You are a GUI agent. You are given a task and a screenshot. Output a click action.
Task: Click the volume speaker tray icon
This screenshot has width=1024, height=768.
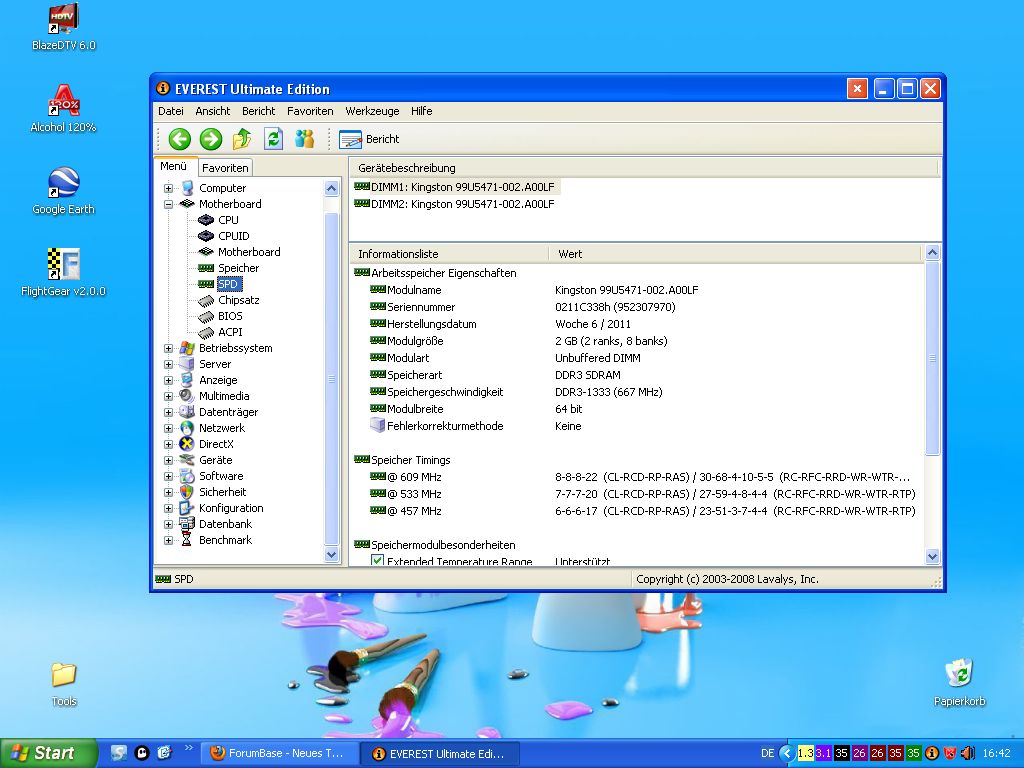tap(968, 753)
